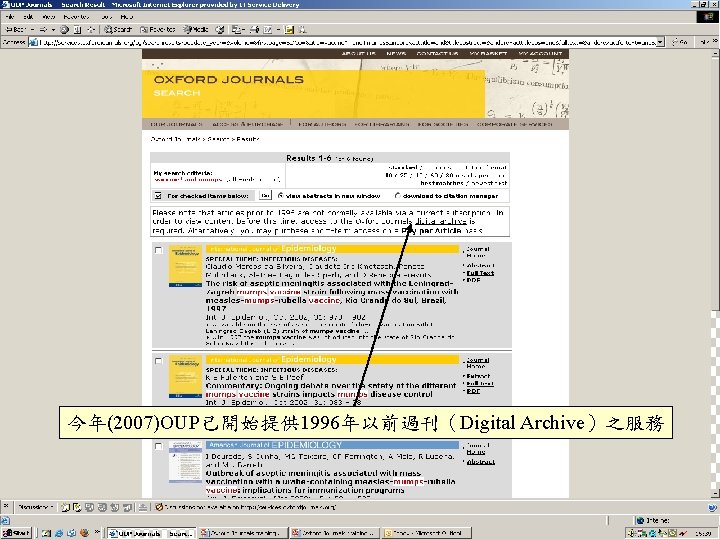Check the American Journal of Epidemiology result checkbox
The image size is (720, 540).
pos(158,446)
